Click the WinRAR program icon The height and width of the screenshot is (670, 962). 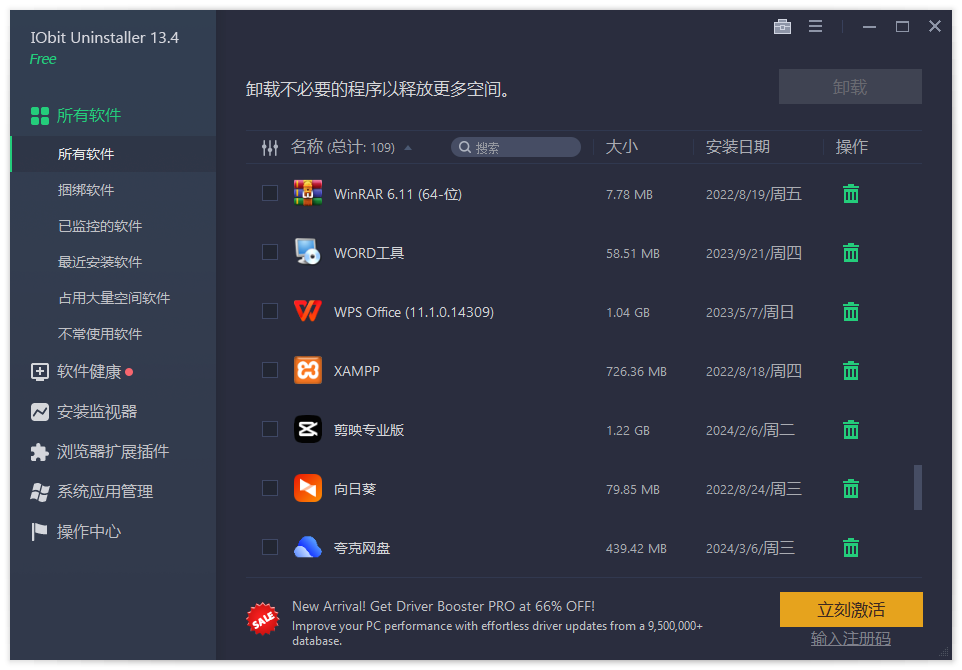point(308,193)
